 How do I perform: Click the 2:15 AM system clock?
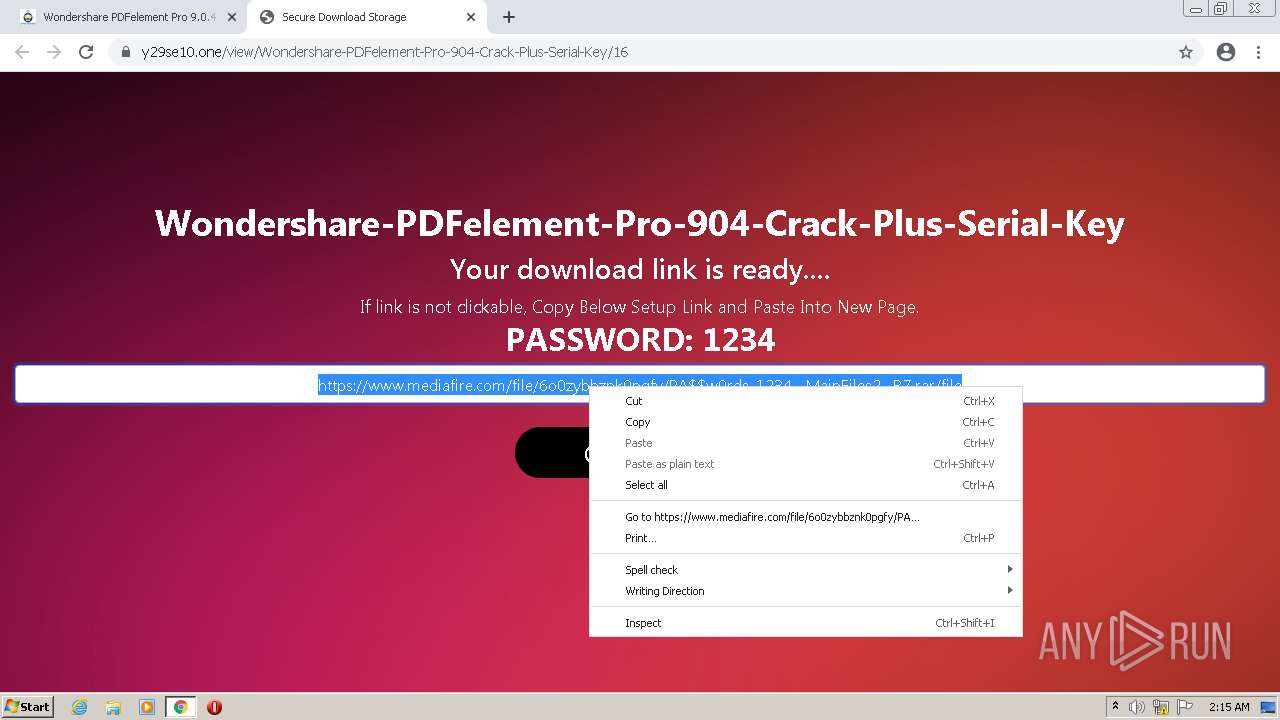click(1229, 707)
